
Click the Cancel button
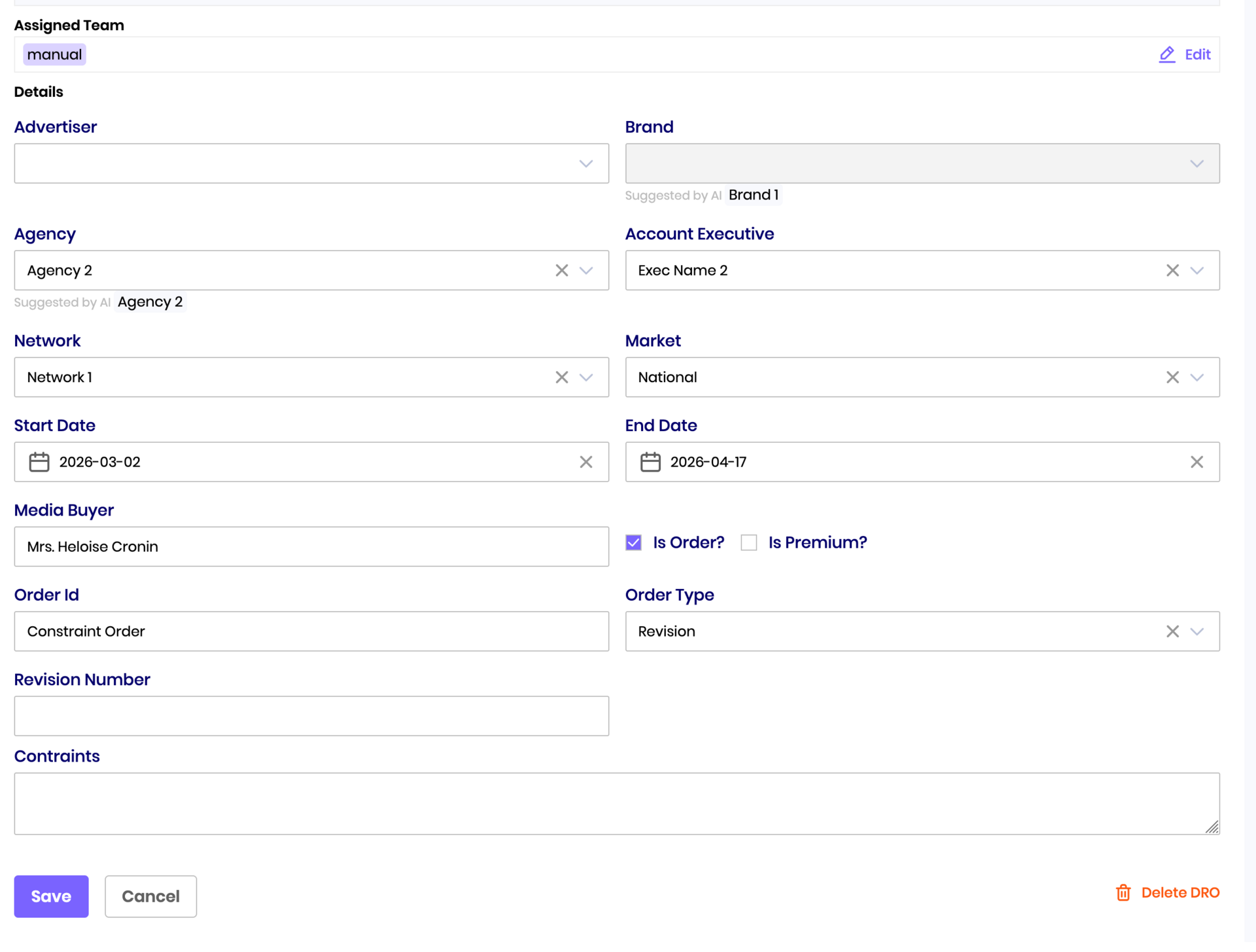(150, 896)
